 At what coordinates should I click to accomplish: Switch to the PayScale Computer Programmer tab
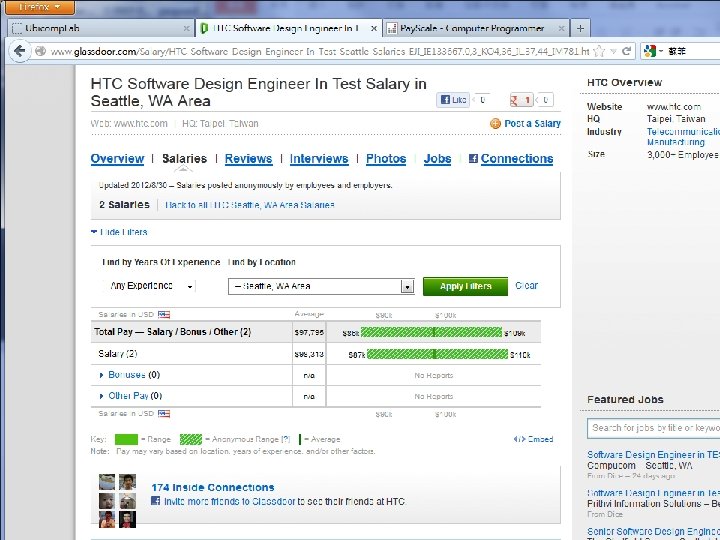click(x=476, y=28)
